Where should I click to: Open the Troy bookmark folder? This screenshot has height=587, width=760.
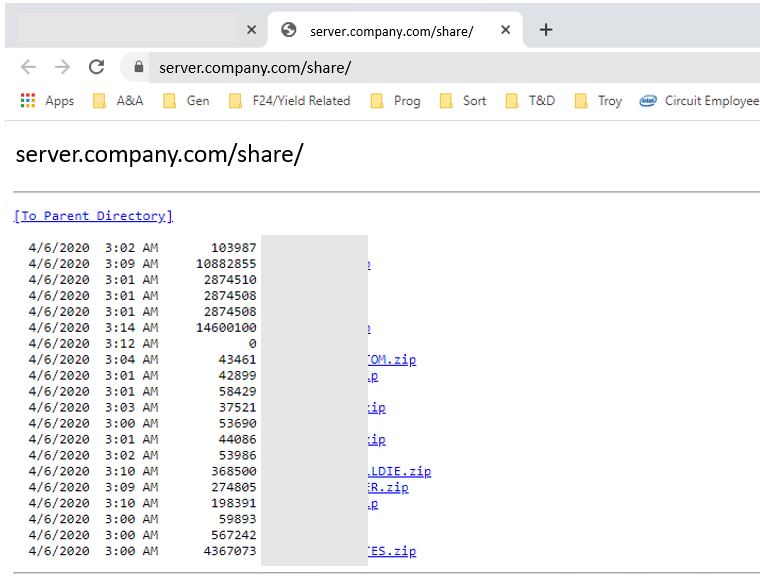598,101
